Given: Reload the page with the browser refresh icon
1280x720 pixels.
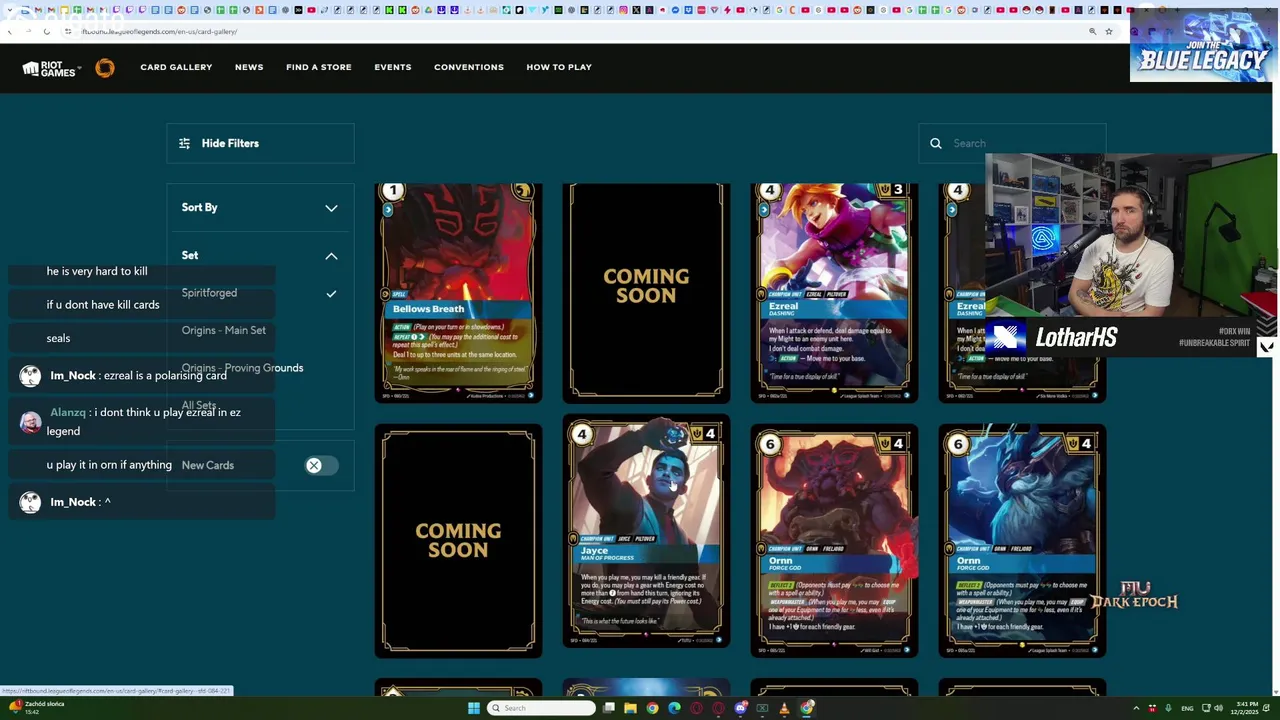Looking at the screenshot, I should [x=46, y=31].
